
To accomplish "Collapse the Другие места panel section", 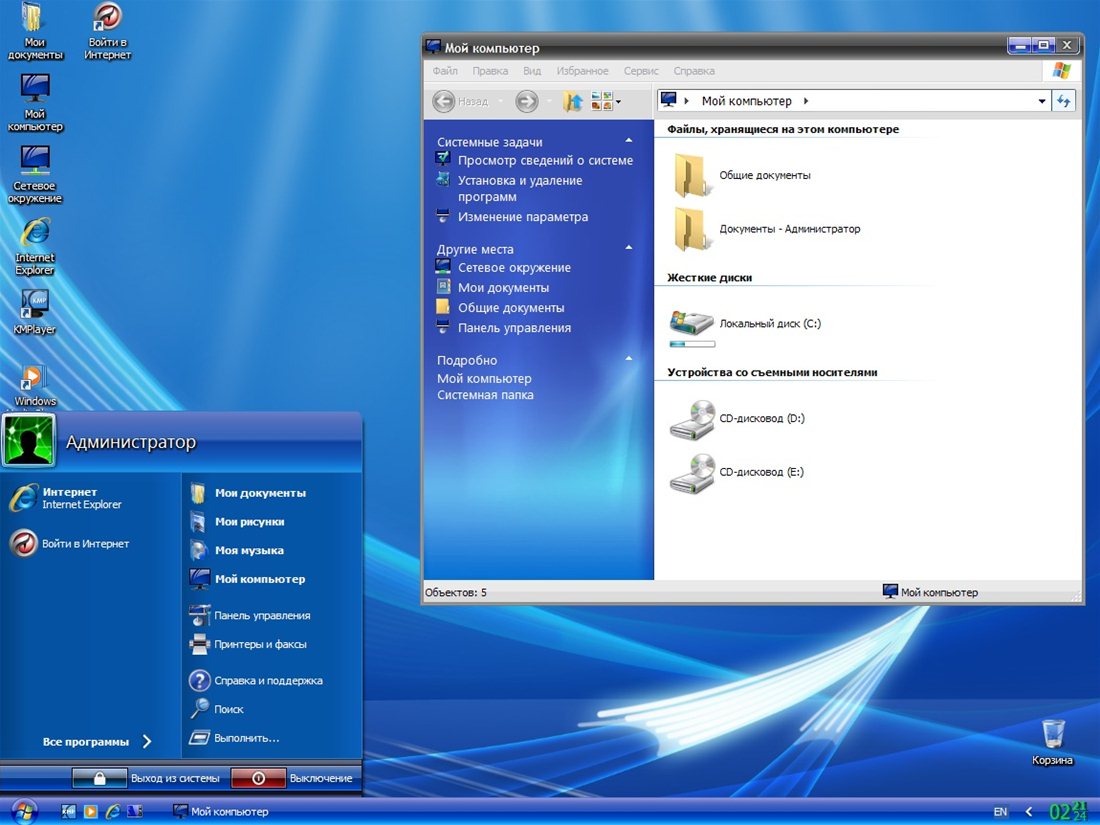I will (x=629, y=248).
